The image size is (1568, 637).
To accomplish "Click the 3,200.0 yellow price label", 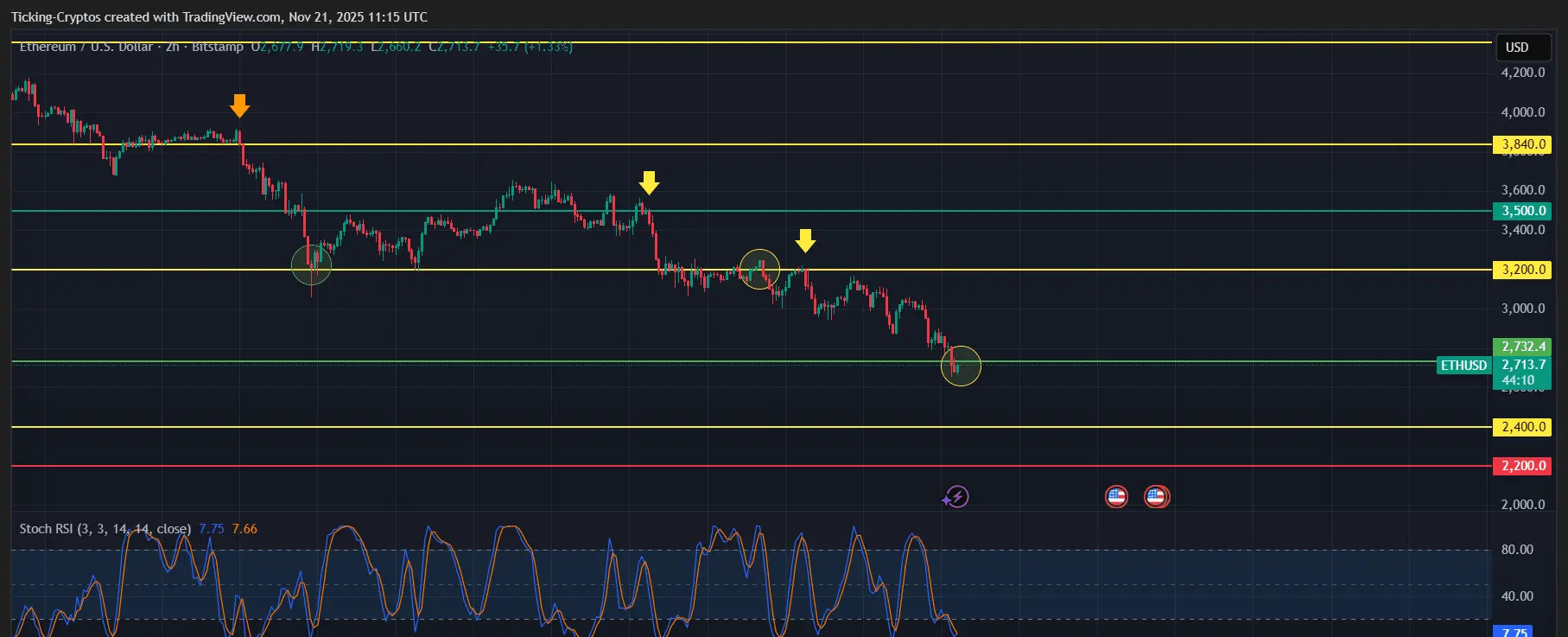I will (1522, 270).
